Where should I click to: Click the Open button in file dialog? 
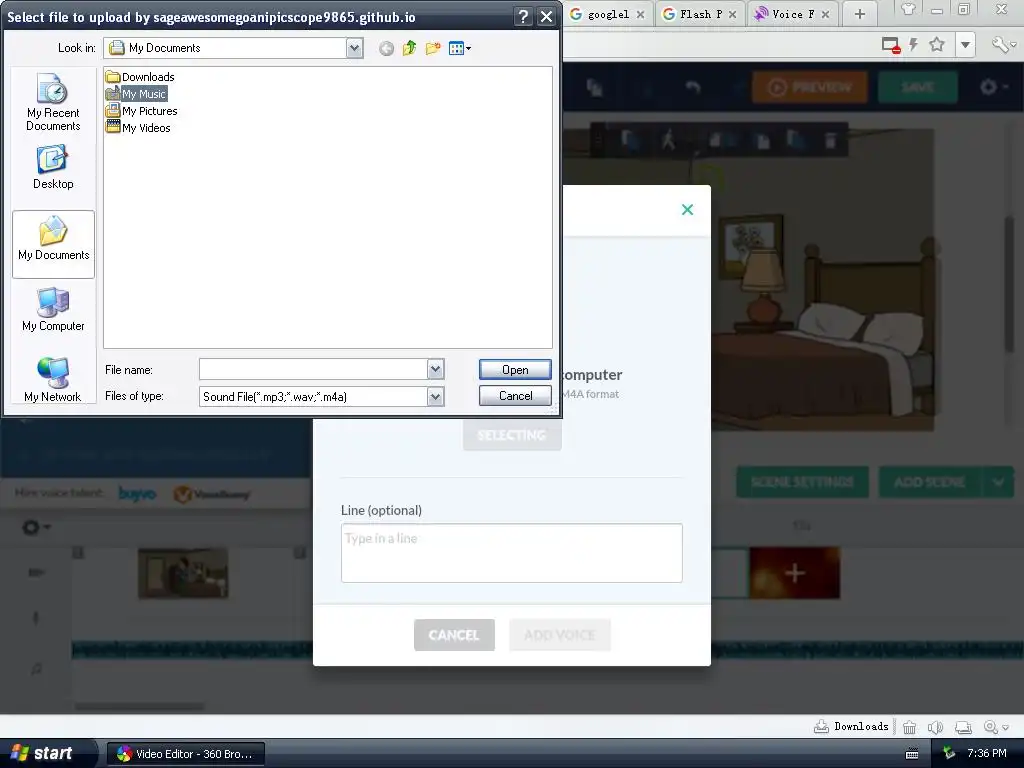pyautogui.click(x=515, y=370)
